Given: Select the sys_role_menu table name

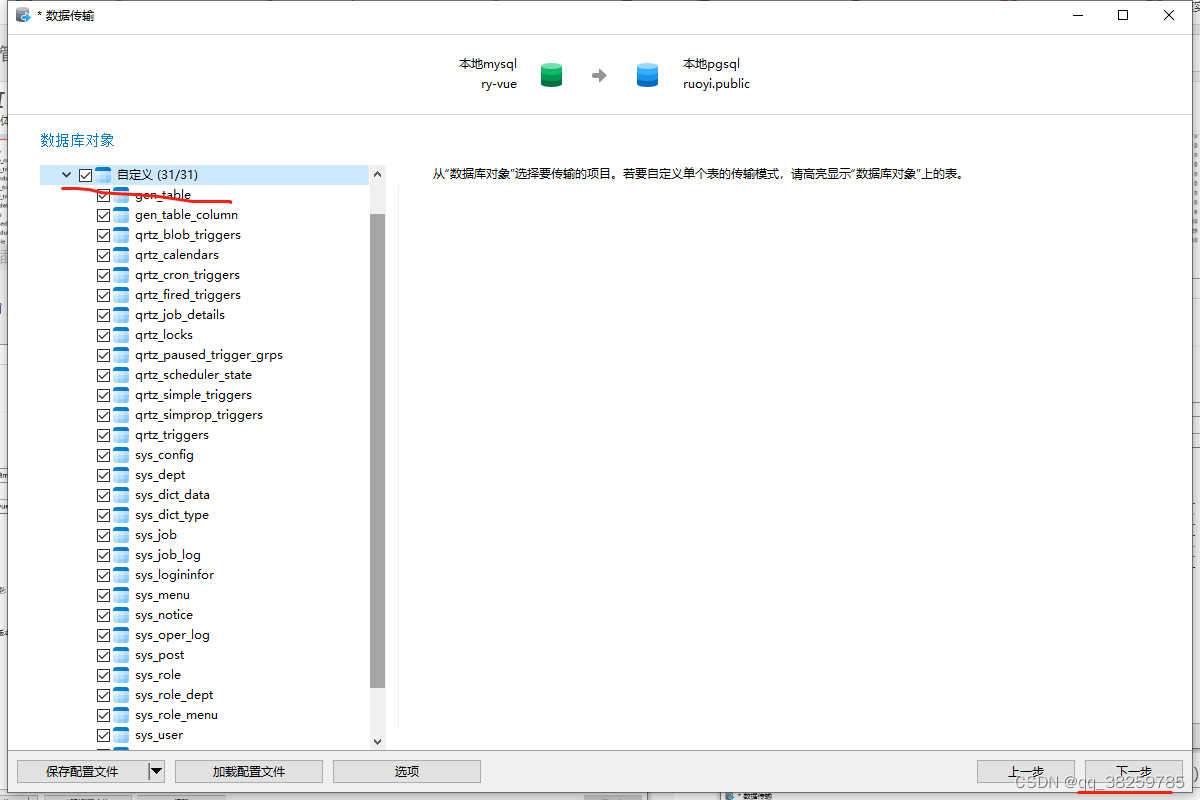Looking at the screenshot, I should click(x=176, y=715).
